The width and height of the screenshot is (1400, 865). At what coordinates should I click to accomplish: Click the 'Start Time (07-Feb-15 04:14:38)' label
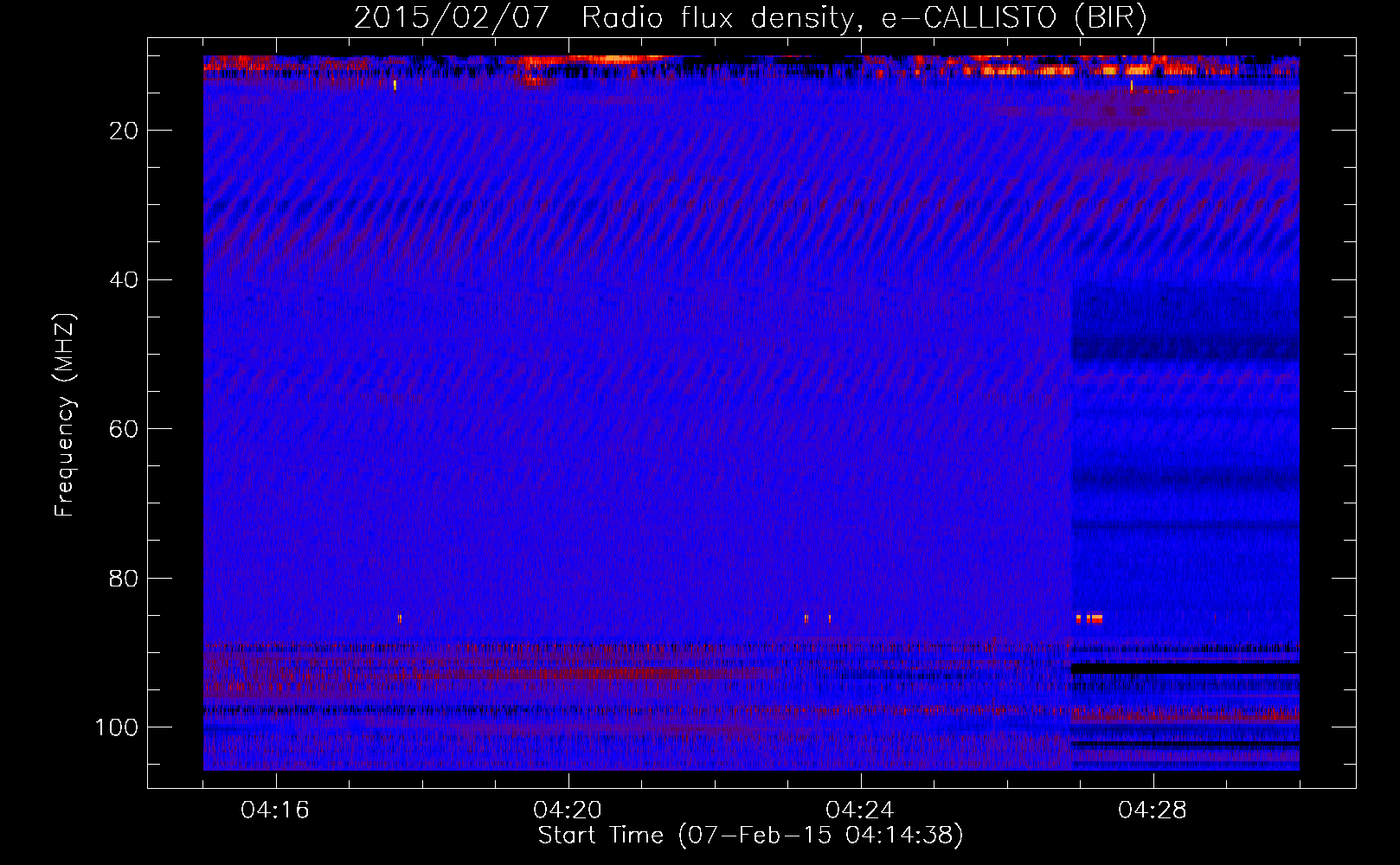(x=750, y=836)
